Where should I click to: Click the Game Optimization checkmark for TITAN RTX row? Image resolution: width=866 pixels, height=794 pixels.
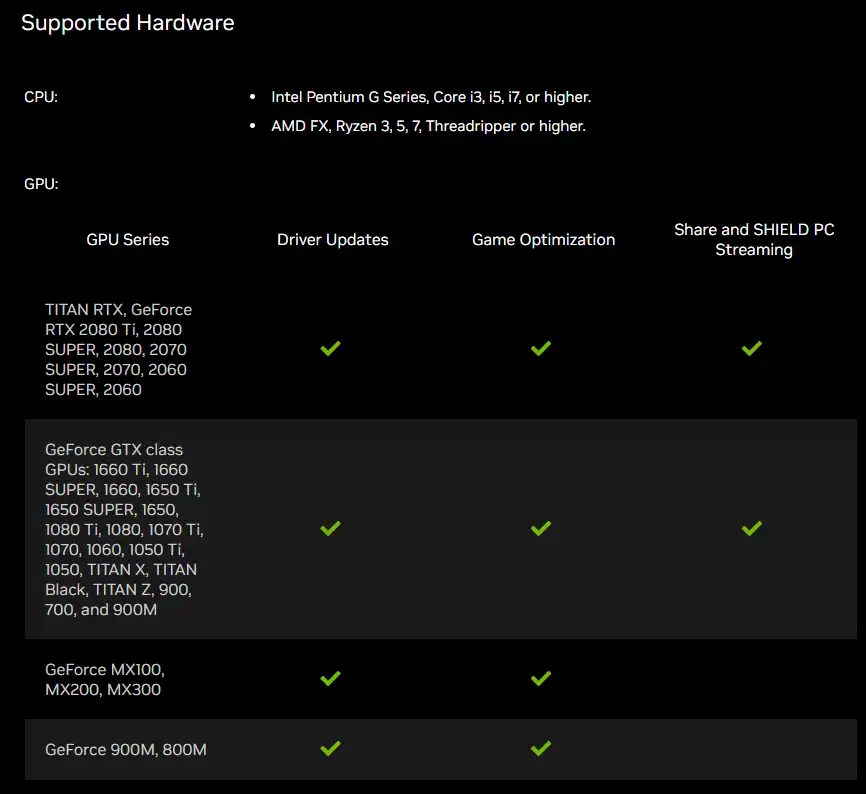pyautogui.click(x=541, y=349)
